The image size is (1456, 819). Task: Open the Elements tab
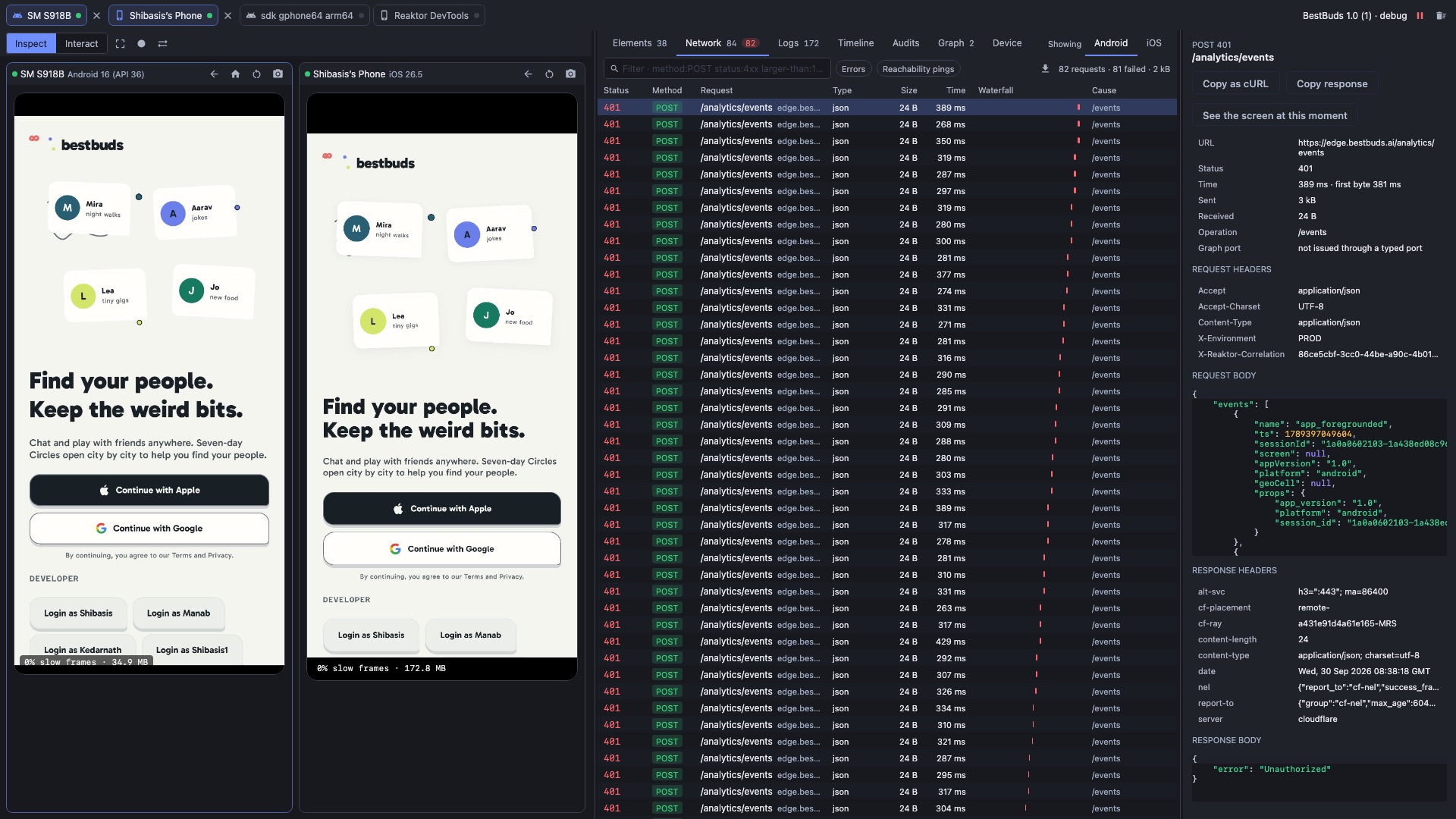point(639,43)
